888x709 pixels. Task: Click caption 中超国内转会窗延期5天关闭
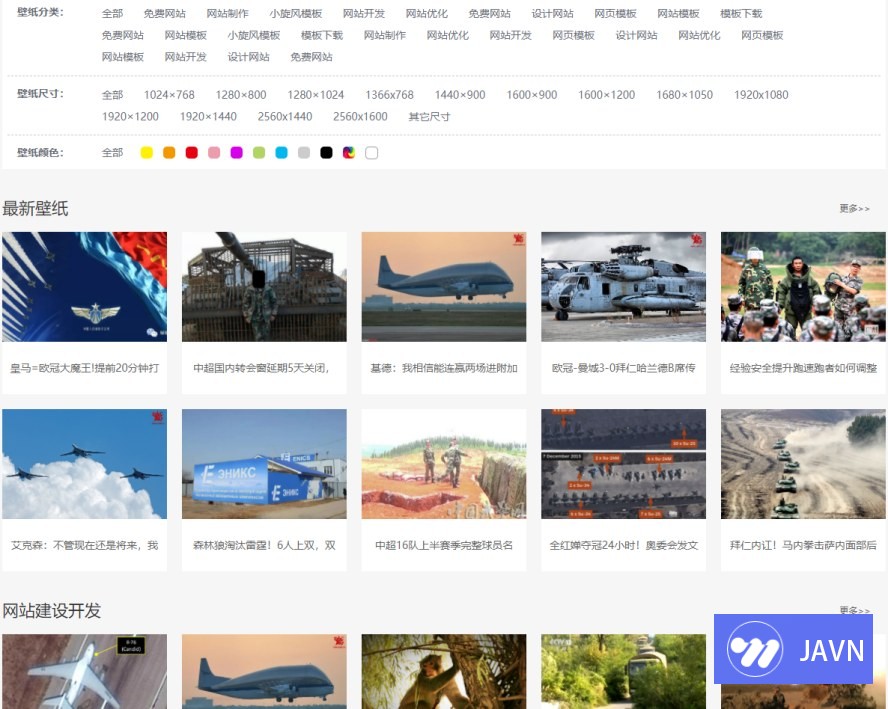click(x=261, y=368)
